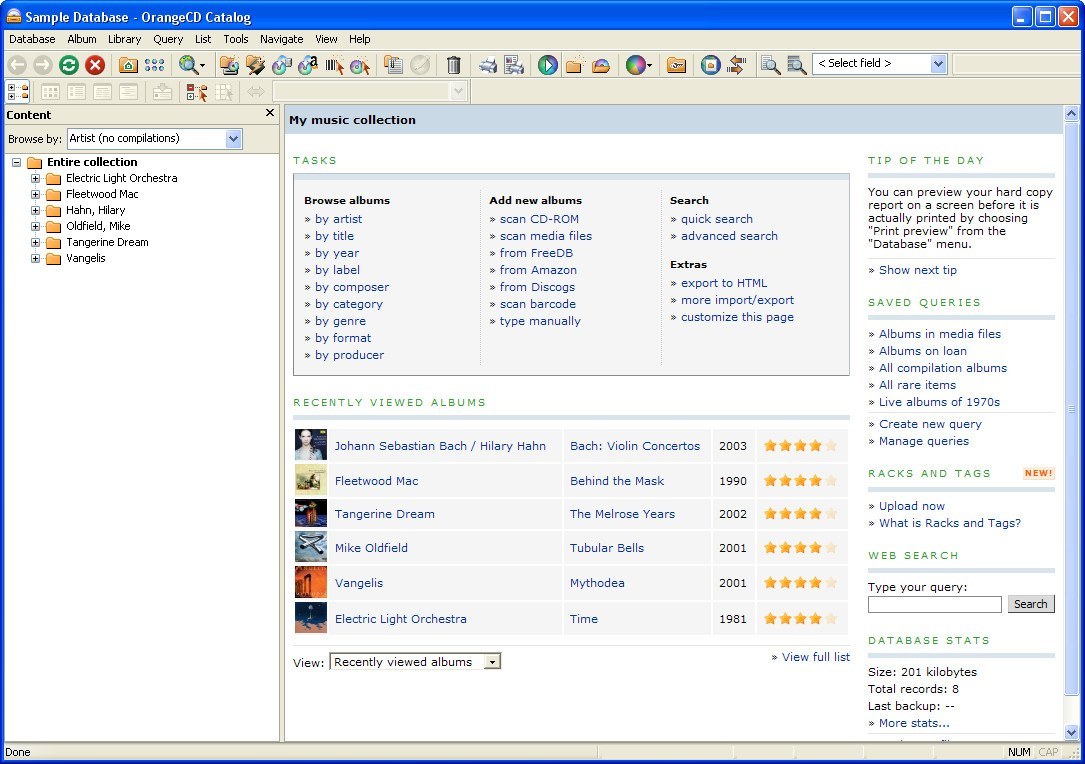
Task: Click the trash can delete icon
Action: (x=453, y=65)
